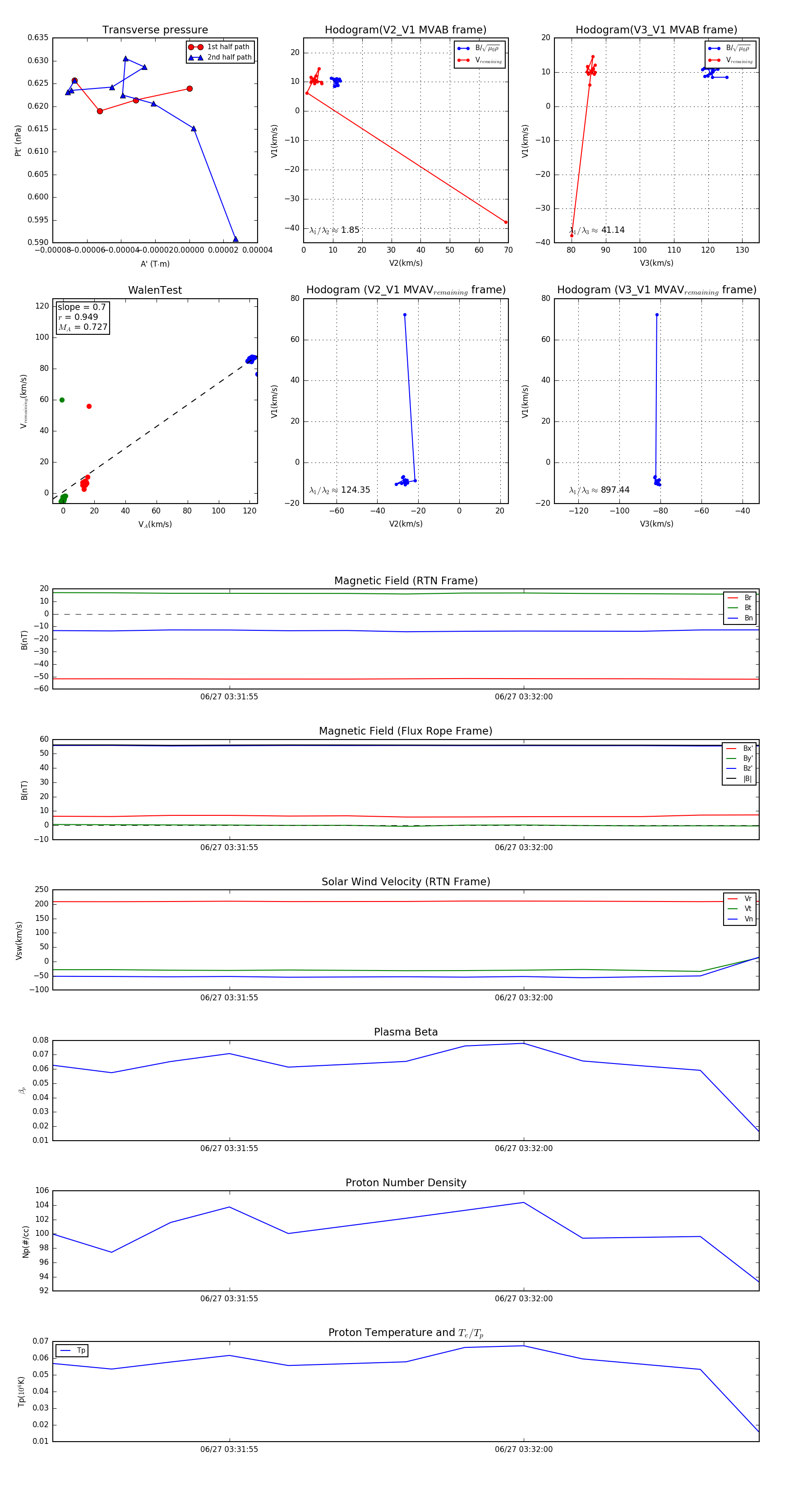The image size is (812, 1489).
Task: Click the Tp legend in Proton Temperature plot
Action: (72, 1350)
